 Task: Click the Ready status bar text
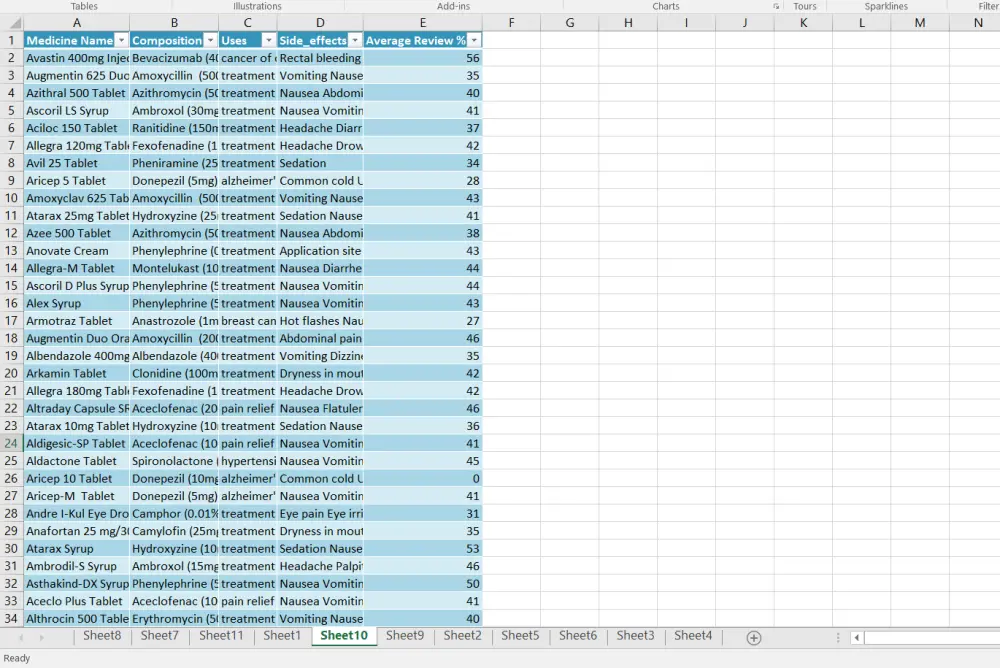[17, 658]
